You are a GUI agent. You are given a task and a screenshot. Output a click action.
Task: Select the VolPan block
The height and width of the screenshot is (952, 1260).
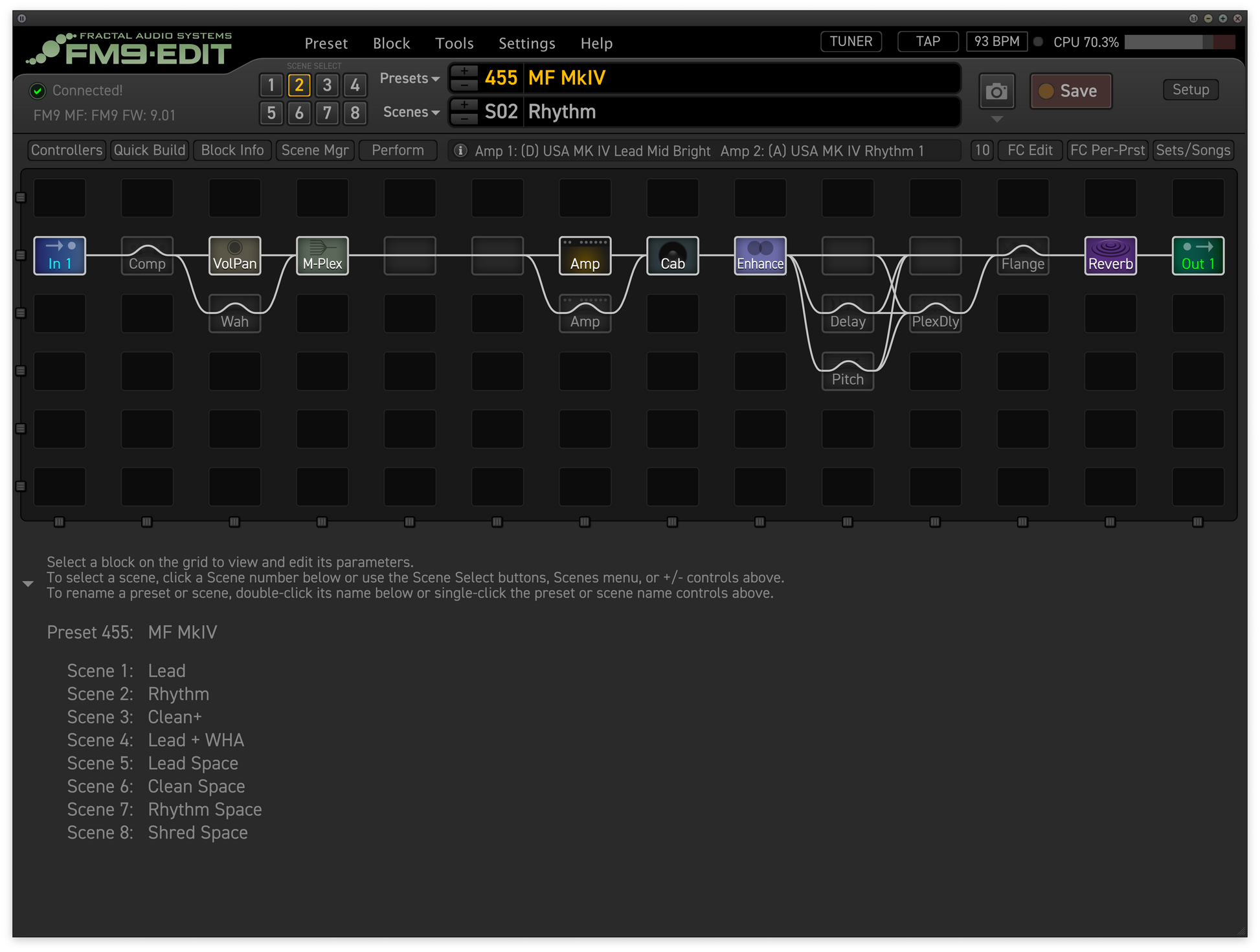pos(234,256)
